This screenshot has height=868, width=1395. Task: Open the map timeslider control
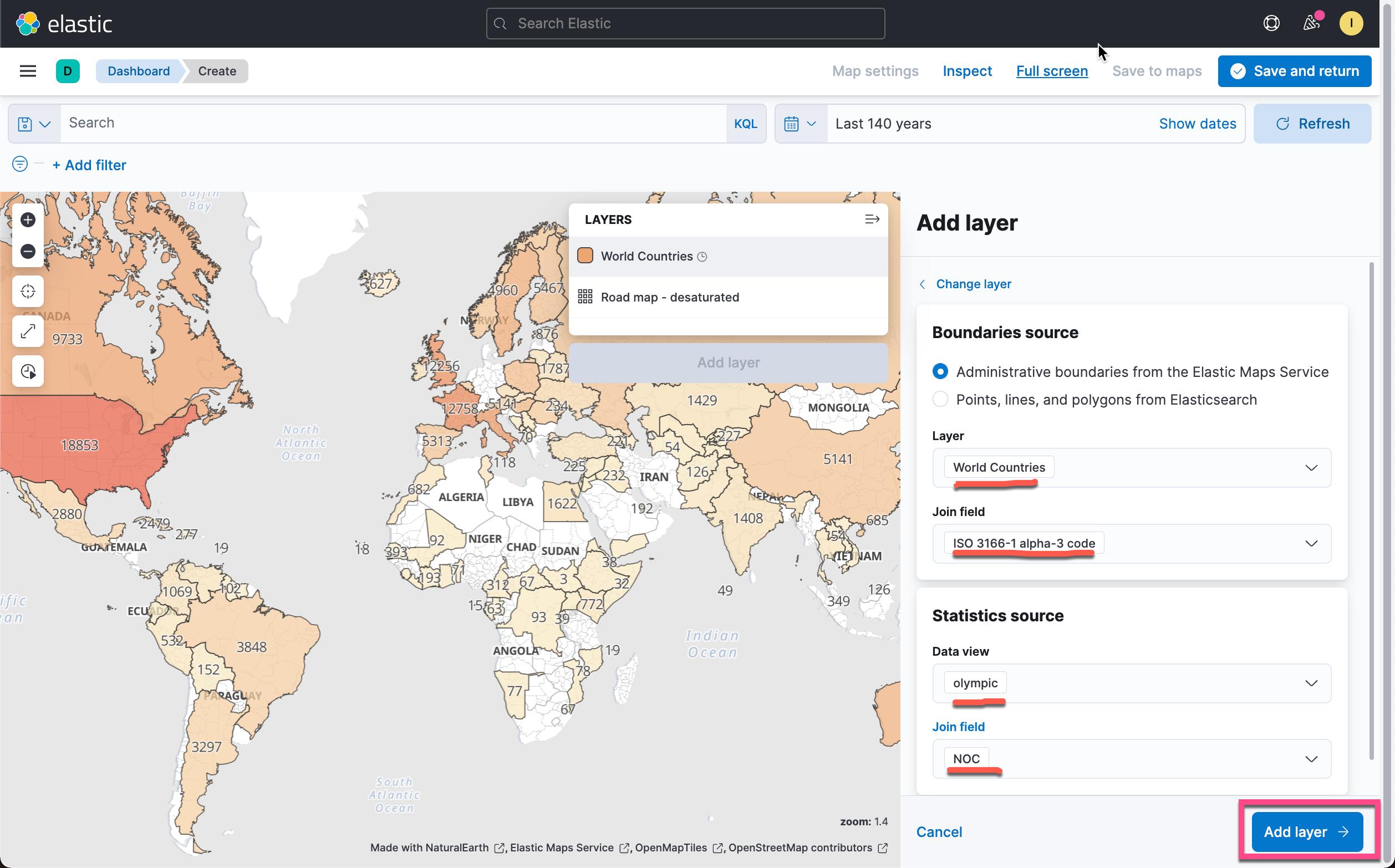click(x=28, y=371)
